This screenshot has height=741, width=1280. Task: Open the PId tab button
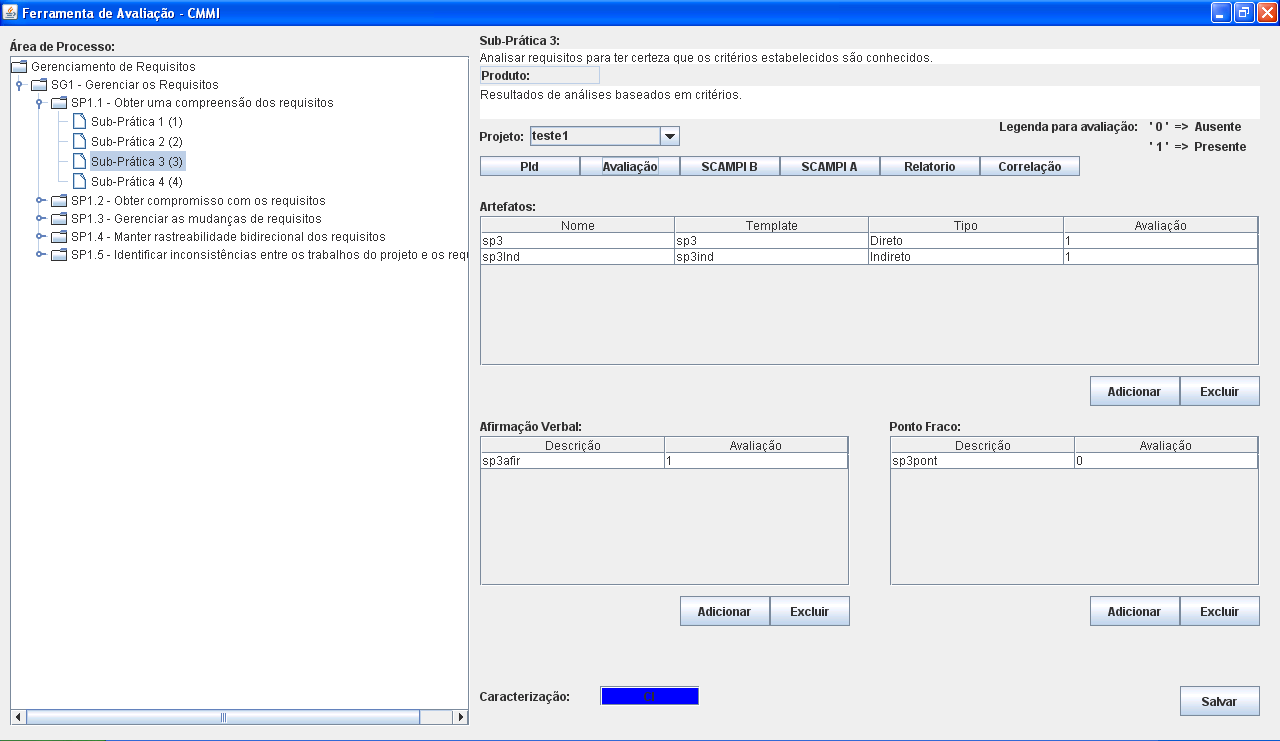[x=530, y=167]
